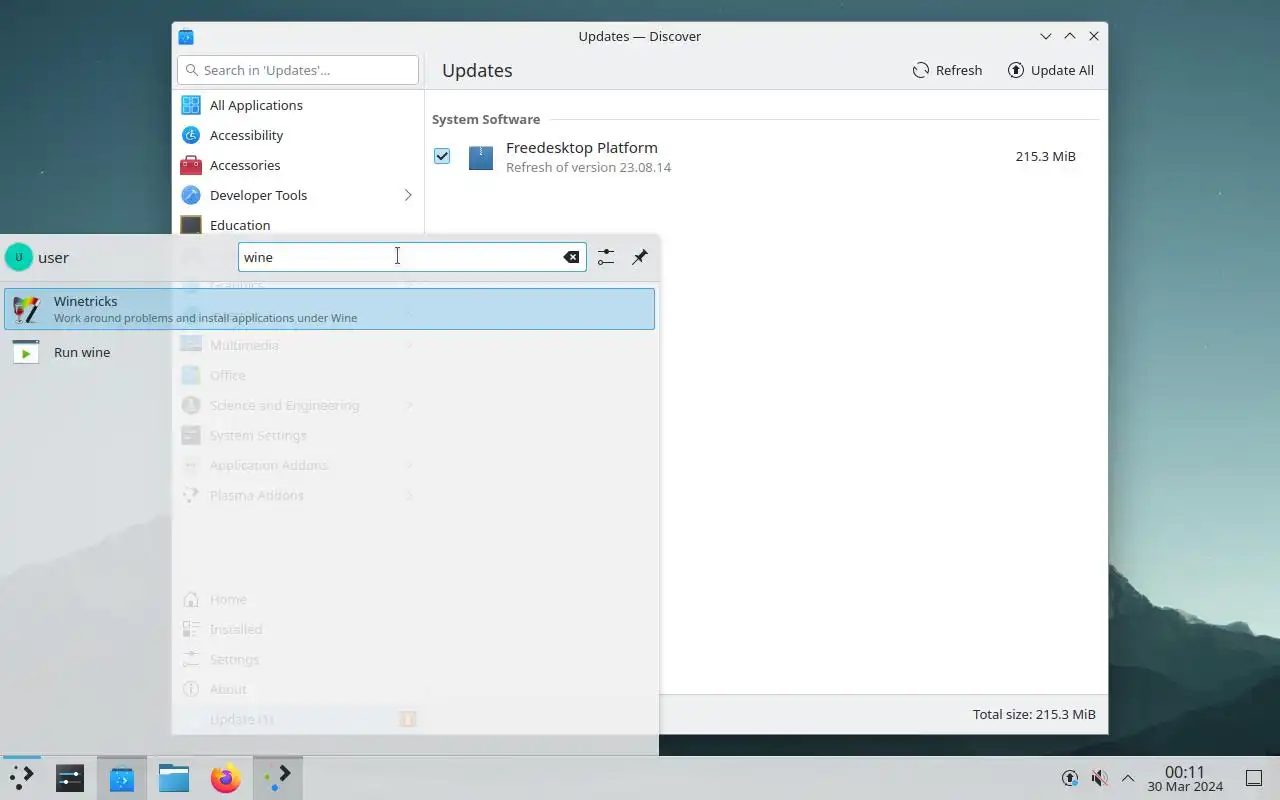Open Education category in Discover
The image size is (1280, 800).
298,225
